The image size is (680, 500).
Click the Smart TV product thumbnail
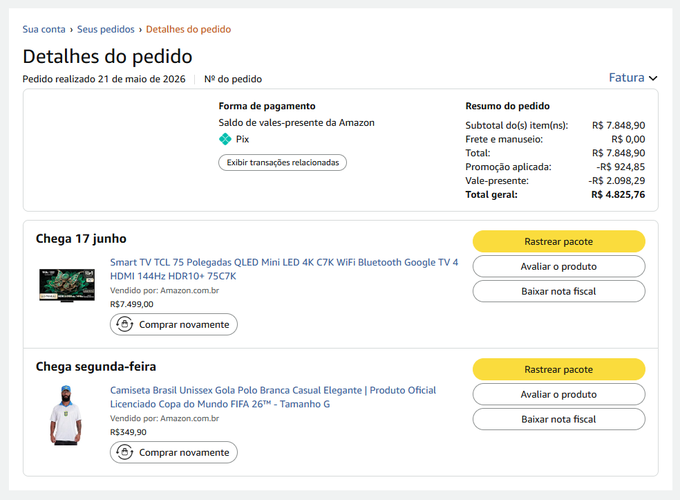coord(67,285)
